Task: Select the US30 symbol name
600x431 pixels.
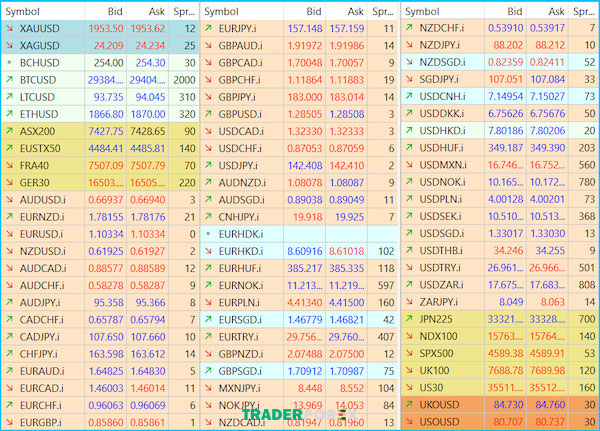Action: pyautogui.click(x=431, y=387)
